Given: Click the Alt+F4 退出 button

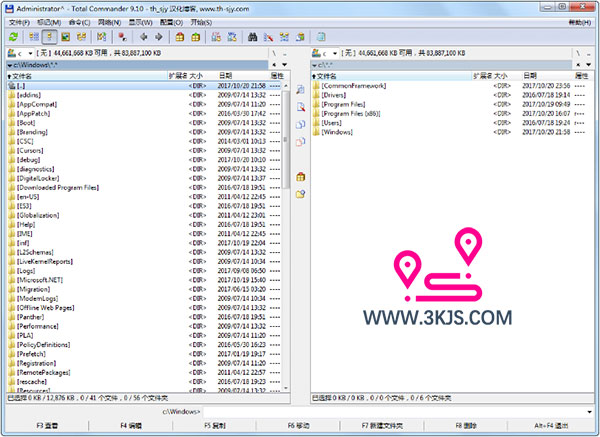Looking at the screenshot, I should [x=551, y=426].
